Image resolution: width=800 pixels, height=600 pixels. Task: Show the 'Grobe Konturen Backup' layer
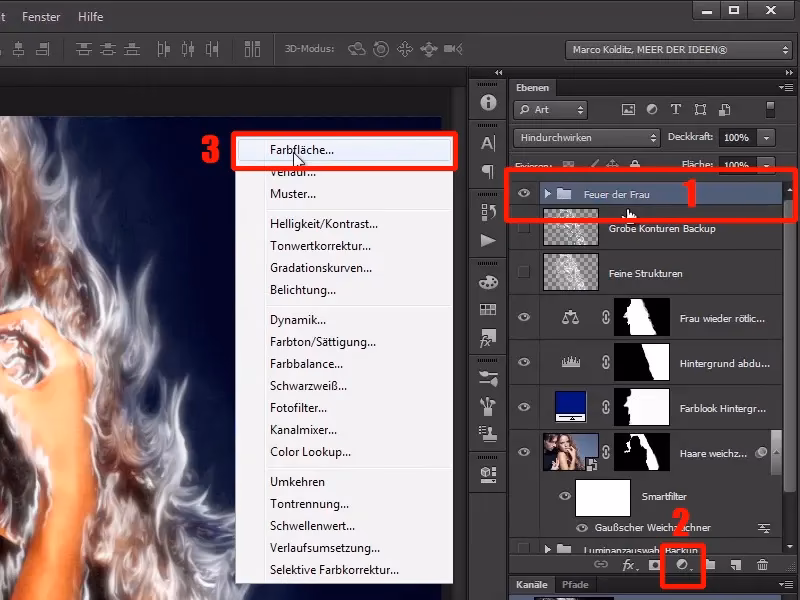point(523,227)
